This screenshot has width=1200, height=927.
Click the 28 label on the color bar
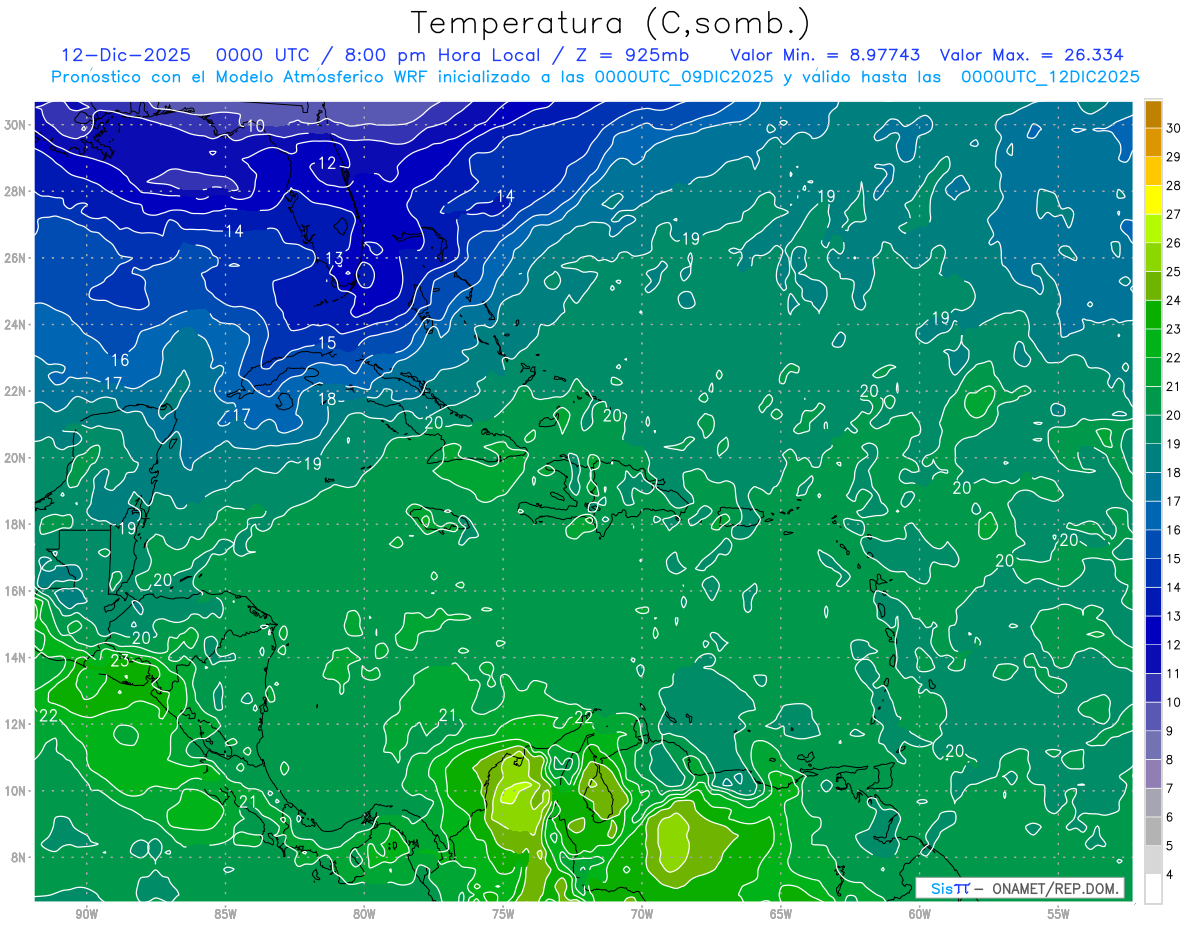coord(1174,185)
